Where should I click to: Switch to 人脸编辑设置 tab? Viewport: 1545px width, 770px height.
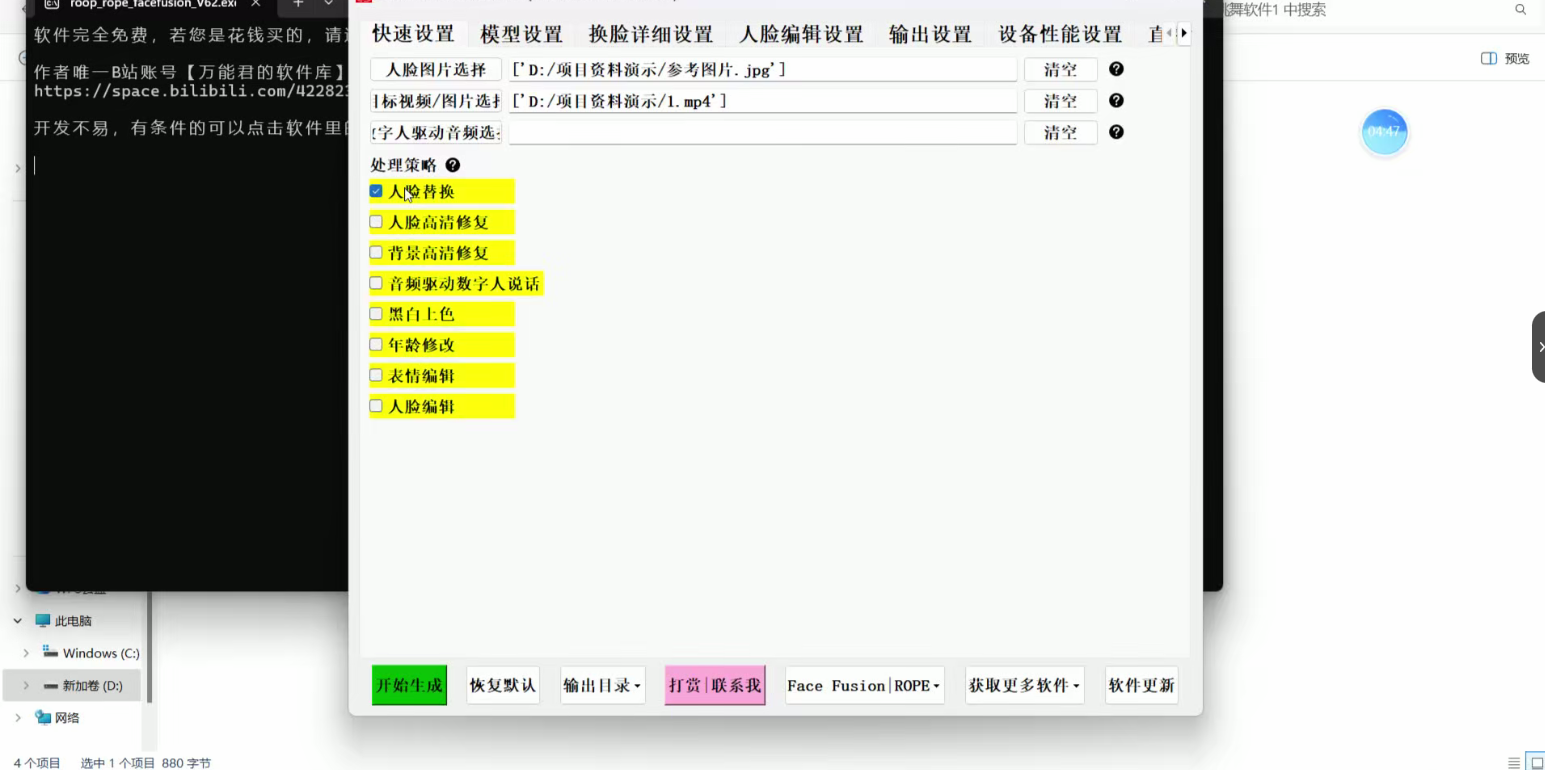[801, 34]
